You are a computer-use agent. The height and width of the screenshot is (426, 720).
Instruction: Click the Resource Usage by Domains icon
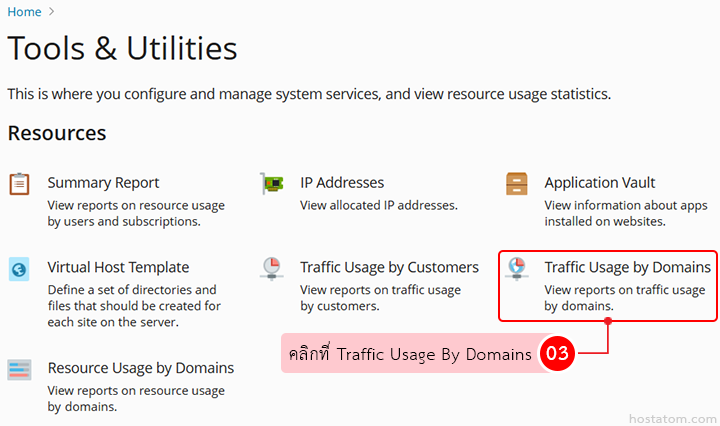(19, 369)
